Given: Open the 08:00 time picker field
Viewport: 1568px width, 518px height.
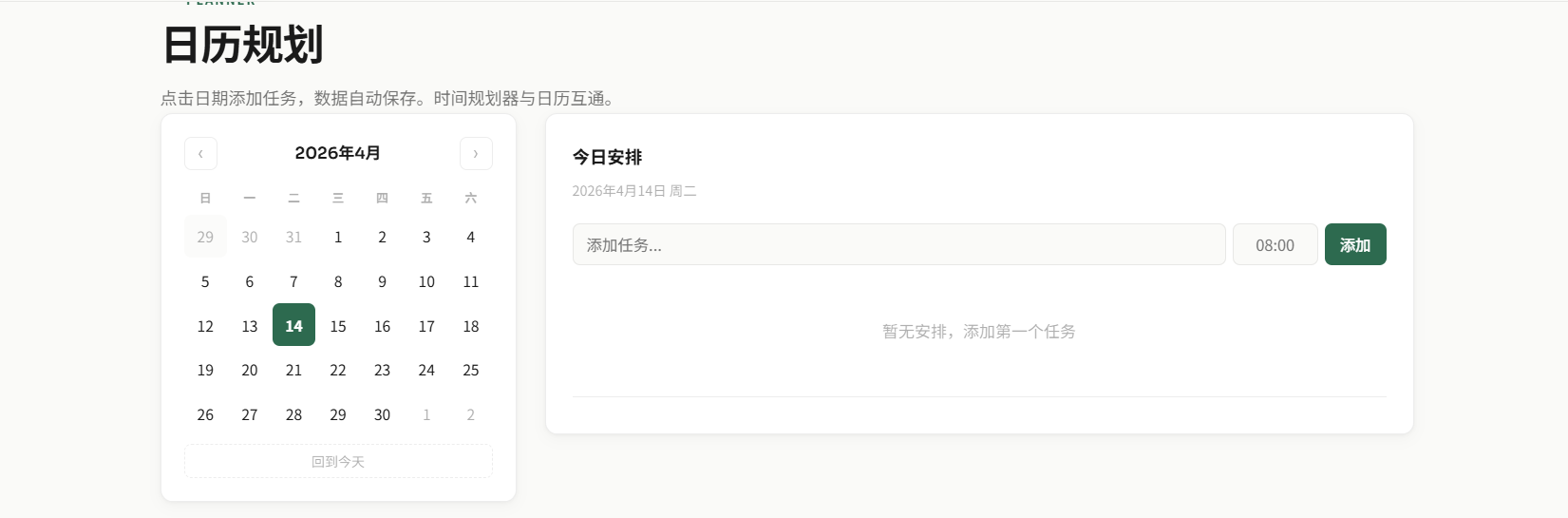Looking at the screenshot, I should point(1275,244).
